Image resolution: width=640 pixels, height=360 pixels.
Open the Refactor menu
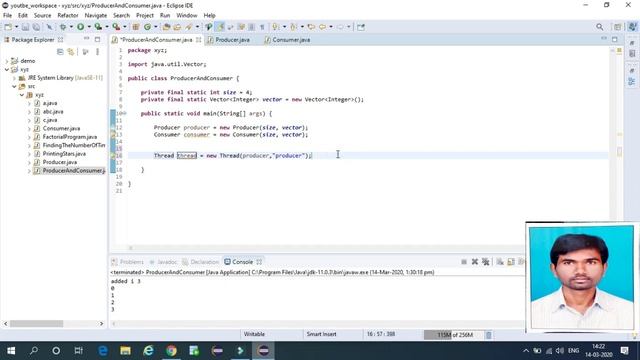[x=68, y=15]
